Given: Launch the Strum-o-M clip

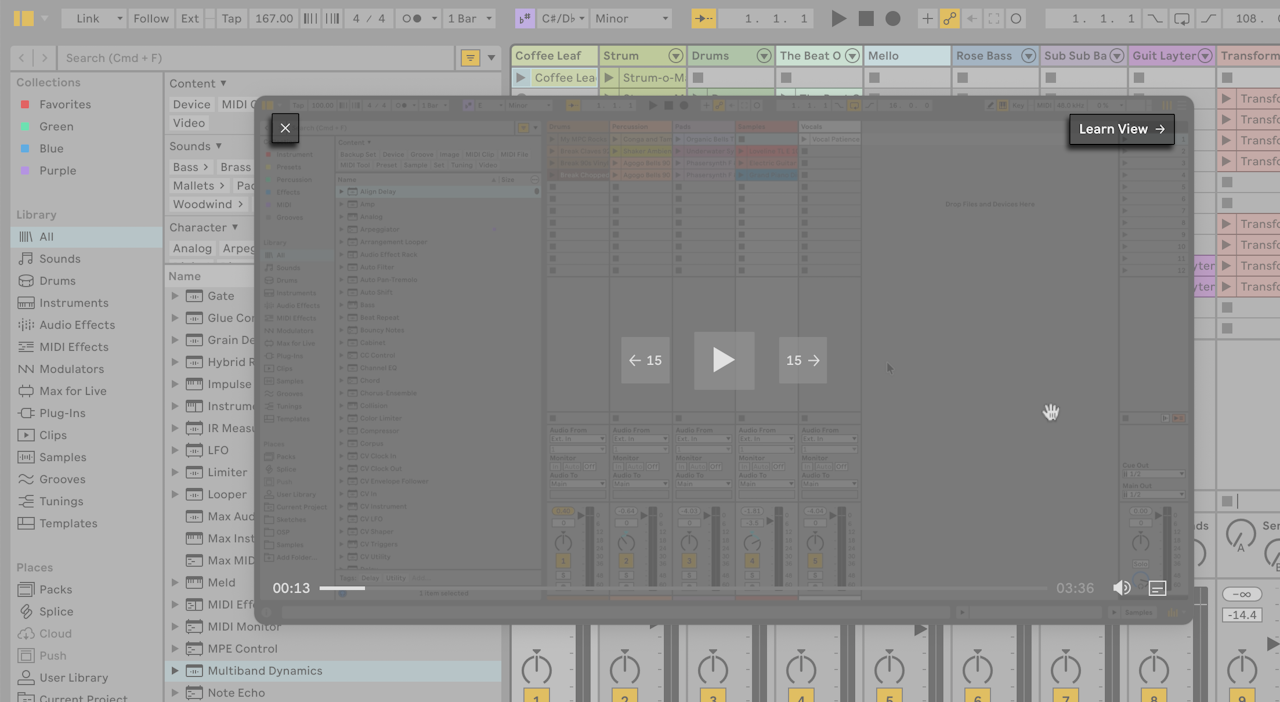Looking at the screenshot, I should 609,77.
